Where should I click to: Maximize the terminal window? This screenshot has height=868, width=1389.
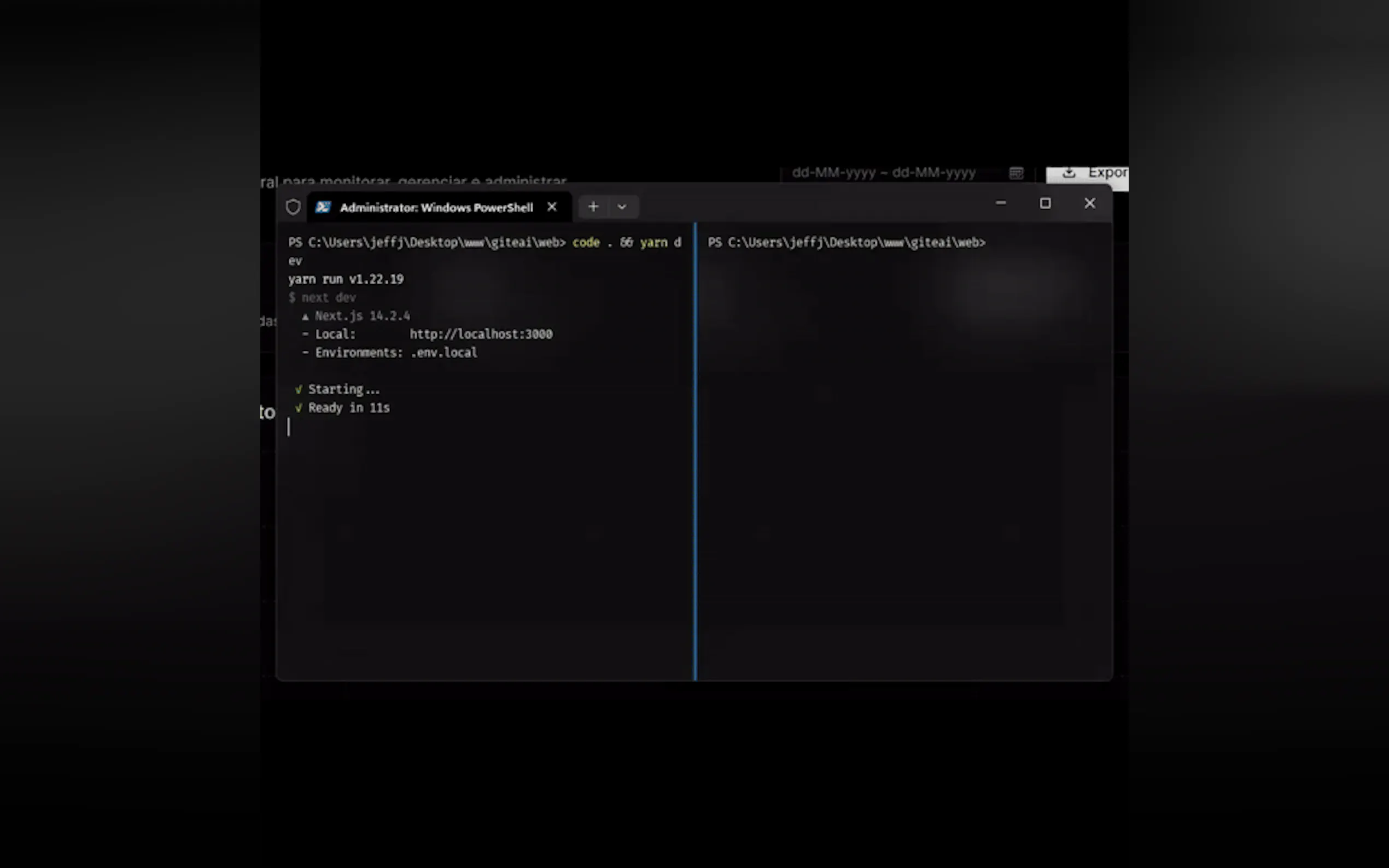[x=1045, y=203]
